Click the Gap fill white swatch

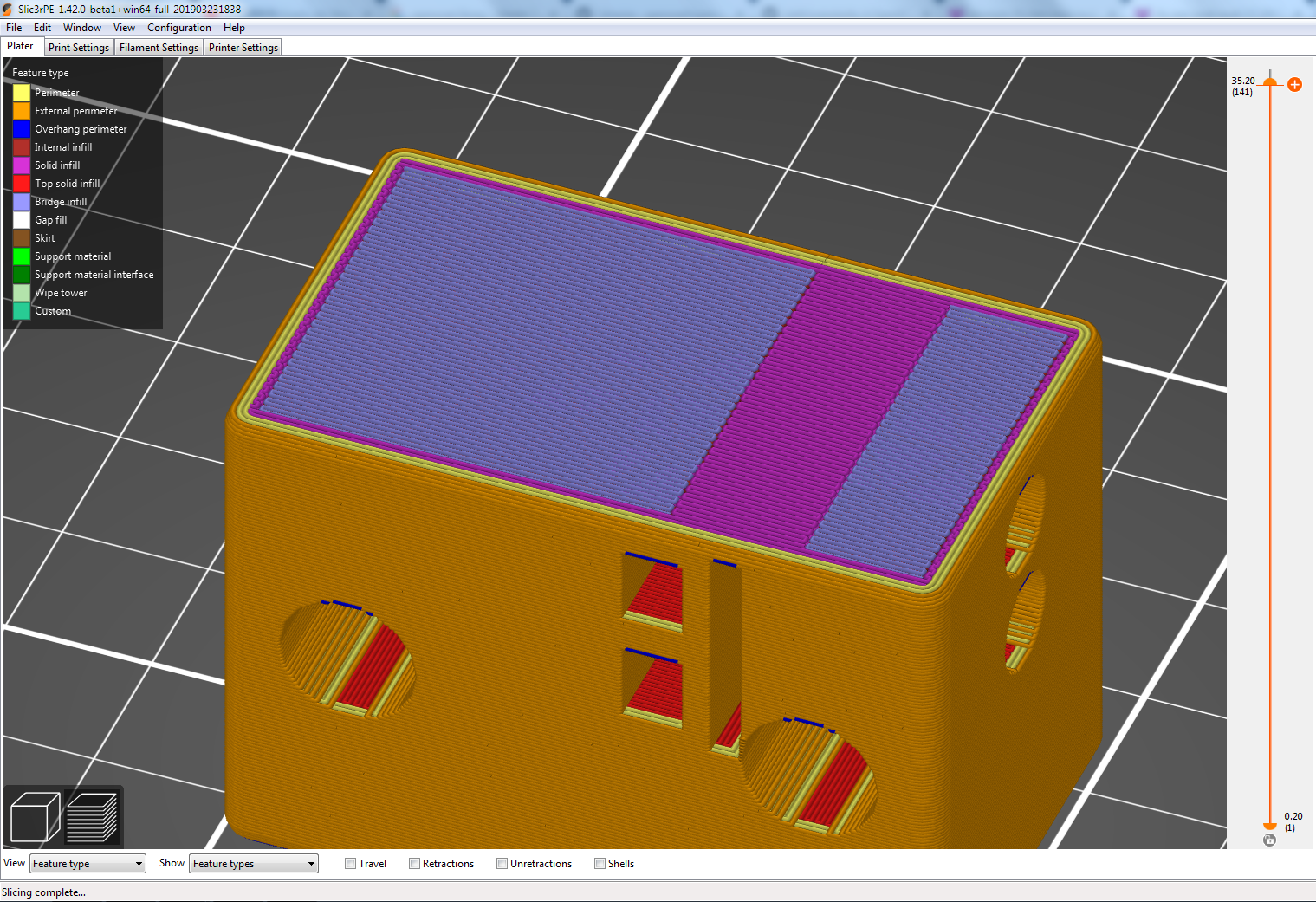click(x=20, y=219)
